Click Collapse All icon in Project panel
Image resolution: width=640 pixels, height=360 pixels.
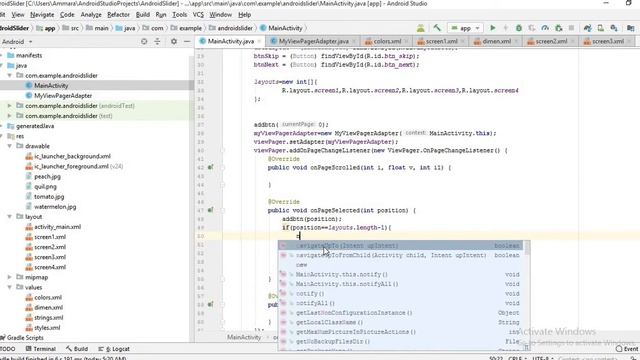click(x=158, y=41)
